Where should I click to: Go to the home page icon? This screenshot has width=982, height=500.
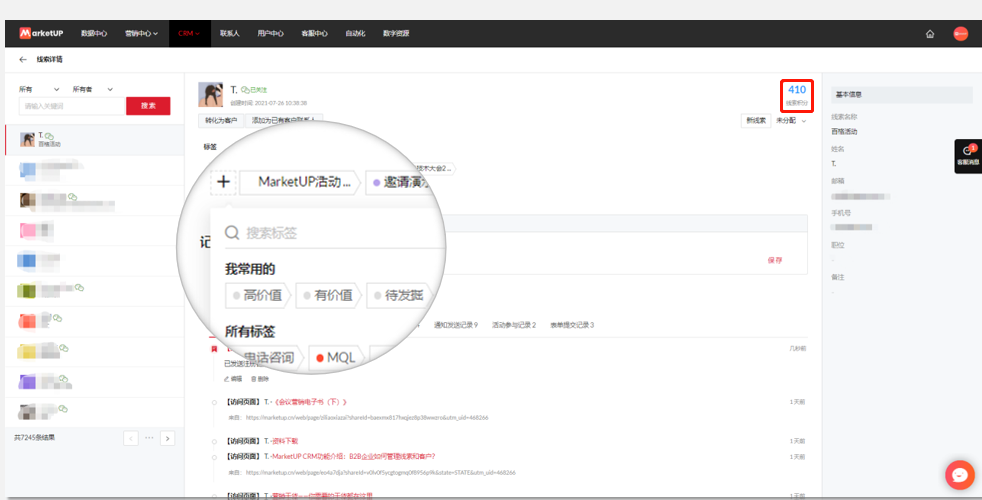pos(930,34)
